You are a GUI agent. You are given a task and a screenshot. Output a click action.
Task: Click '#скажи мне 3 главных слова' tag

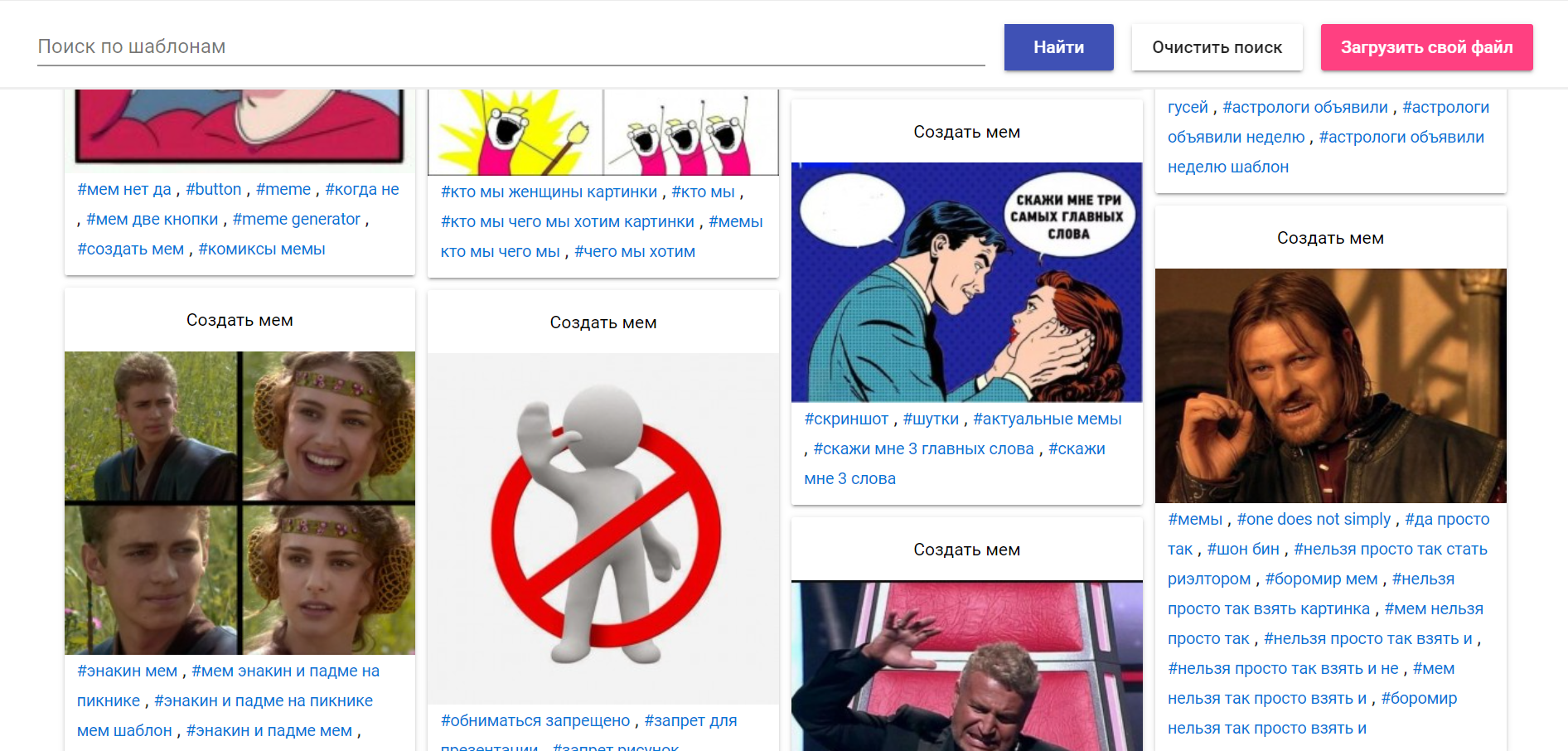(x=924, y=448)
